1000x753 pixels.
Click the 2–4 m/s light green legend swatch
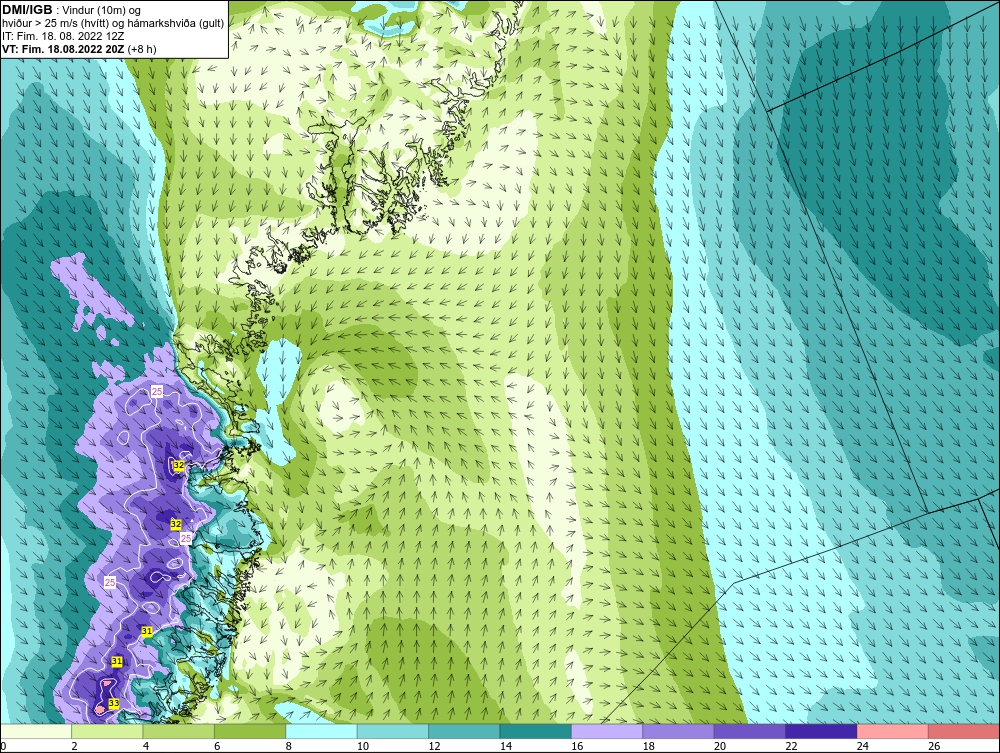click(x=107, y=731)
